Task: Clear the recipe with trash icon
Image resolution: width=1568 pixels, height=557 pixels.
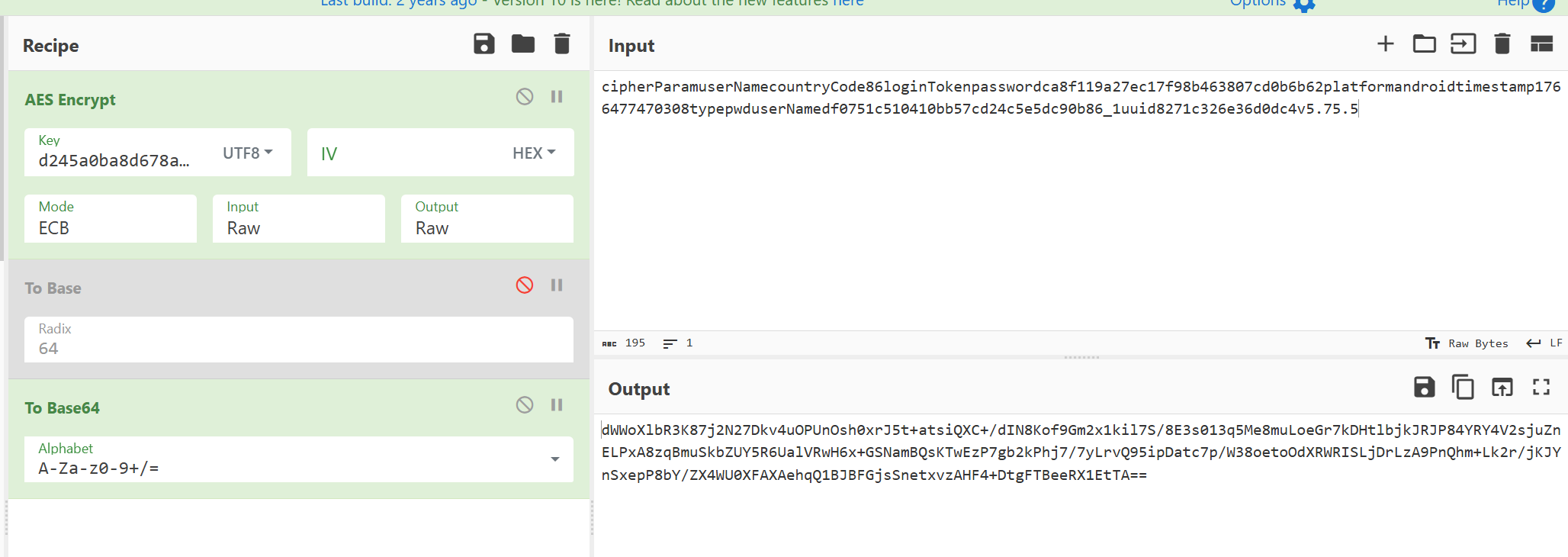Action: point(561,44)
